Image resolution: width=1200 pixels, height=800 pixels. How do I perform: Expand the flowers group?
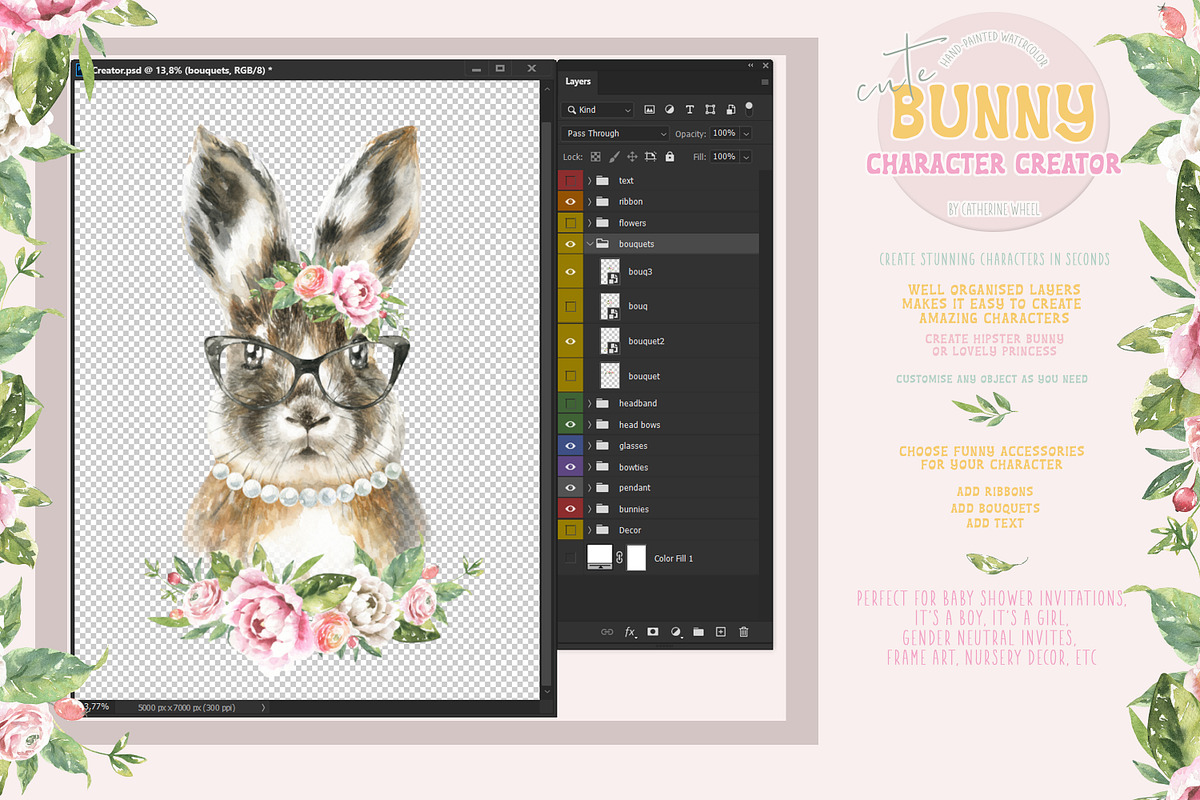(590, 223)
